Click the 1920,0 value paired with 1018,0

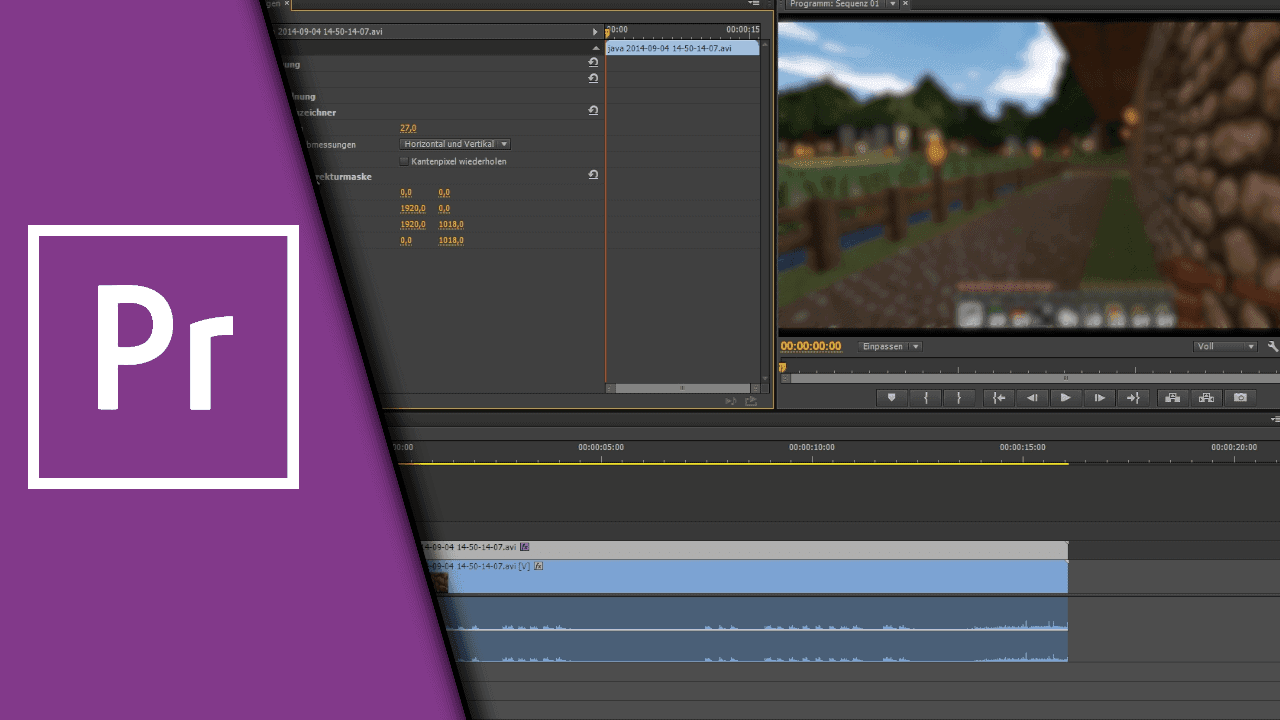413,224
